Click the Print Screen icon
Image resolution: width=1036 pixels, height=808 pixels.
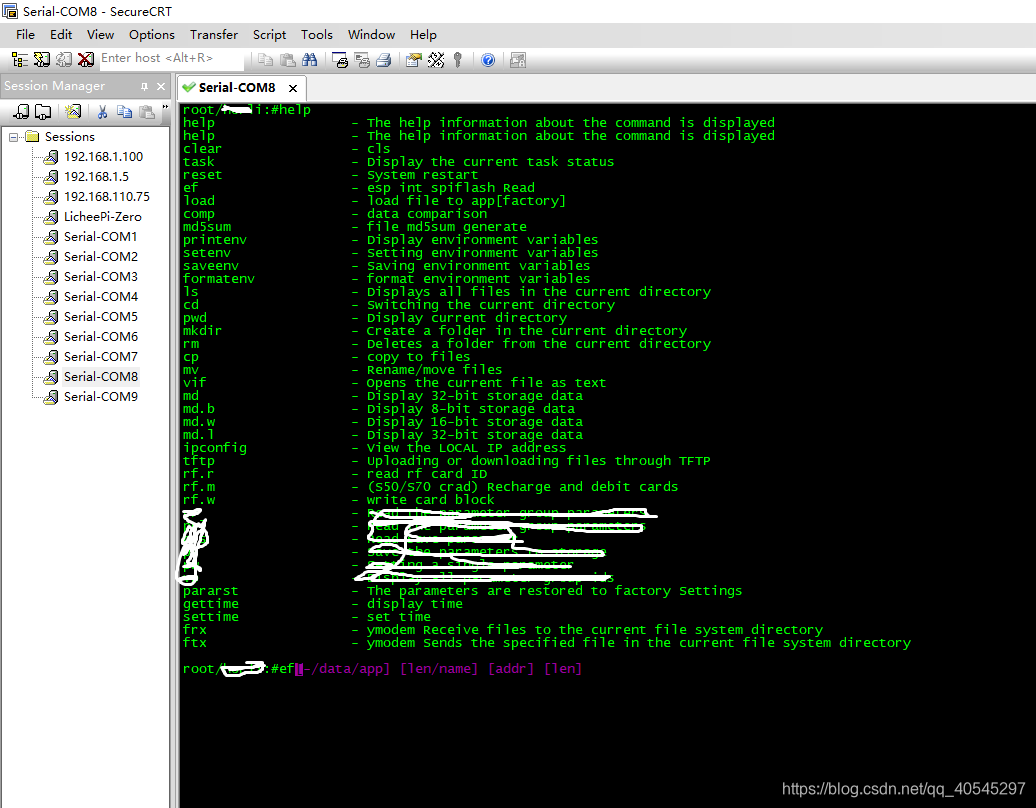[340, 60]
